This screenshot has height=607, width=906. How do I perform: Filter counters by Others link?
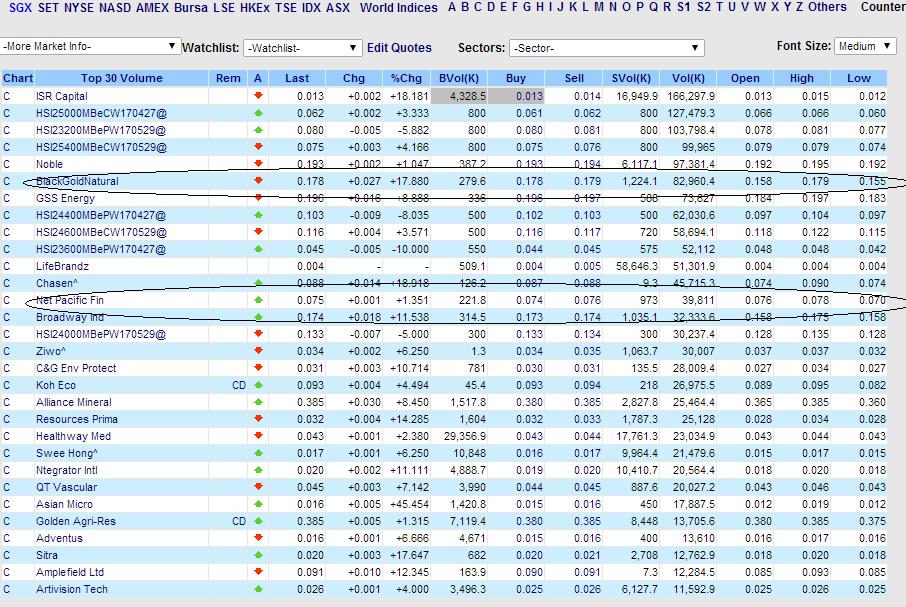(x=827, y=7)
